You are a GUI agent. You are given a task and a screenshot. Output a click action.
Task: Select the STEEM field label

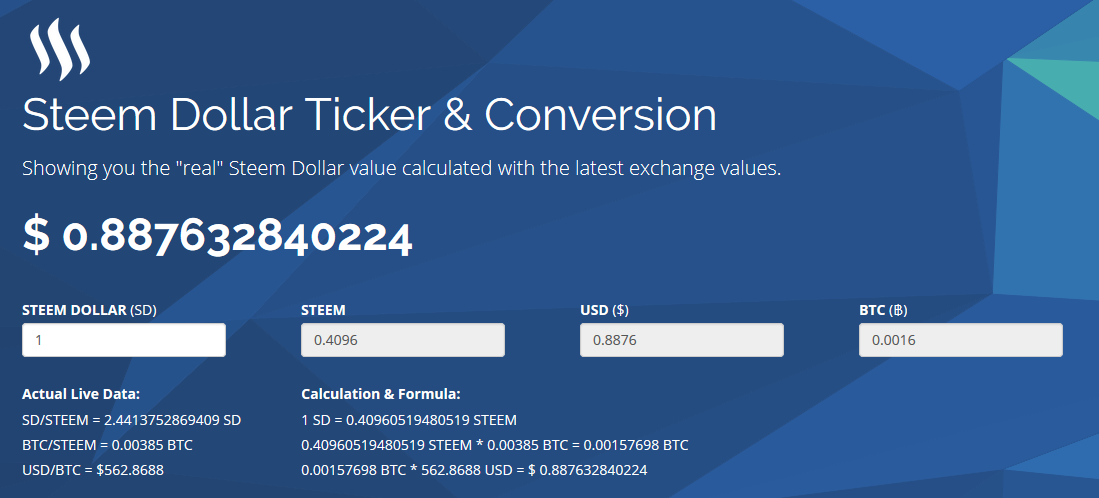(x=323, y=310)
